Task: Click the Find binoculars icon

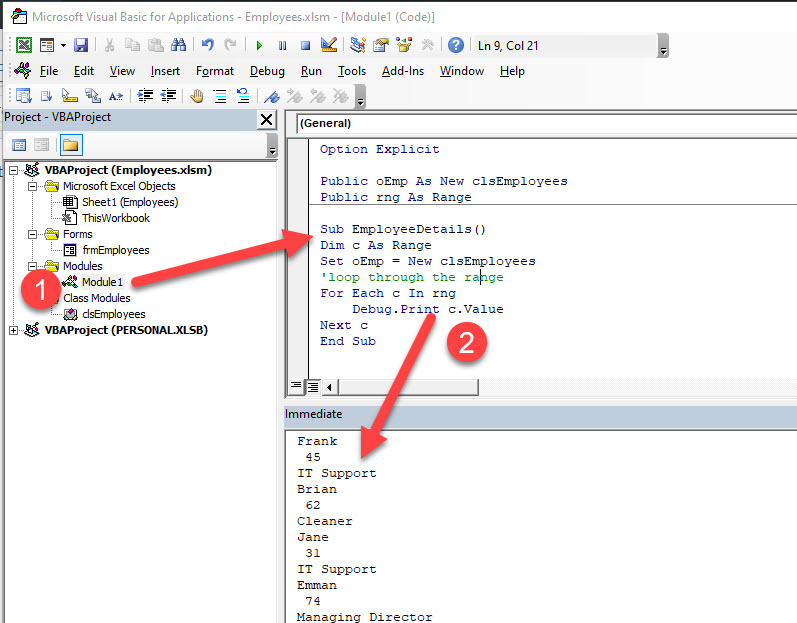Action: [x=178, y=45]
